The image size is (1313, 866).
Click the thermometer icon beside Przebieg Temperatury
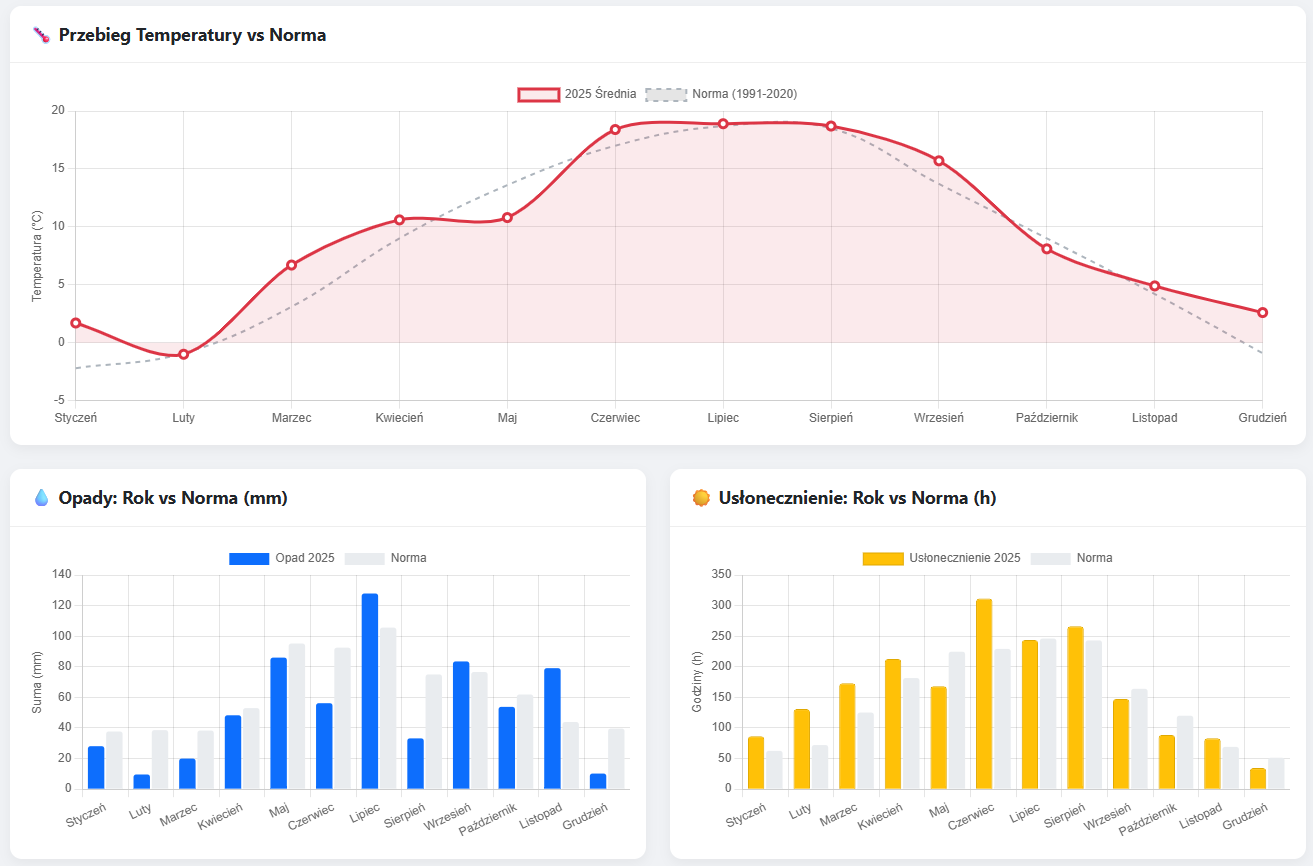(40, 35)
